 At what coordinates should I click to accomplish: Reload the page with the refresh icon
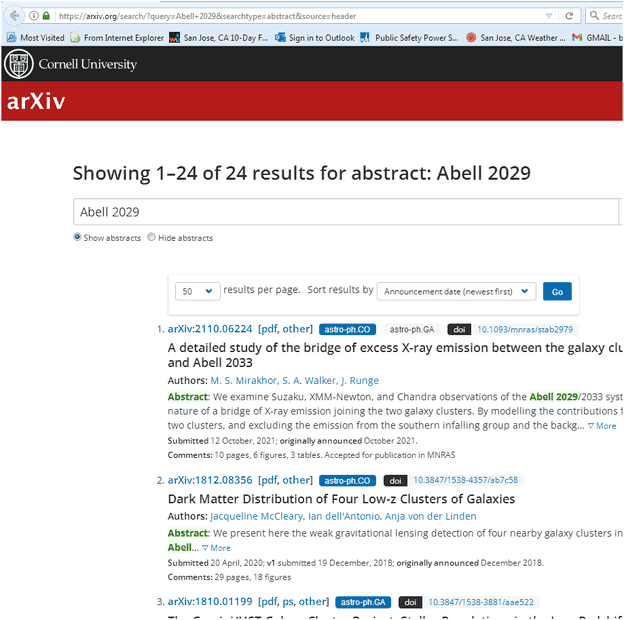pyautogui.click(x=569, y=16)
